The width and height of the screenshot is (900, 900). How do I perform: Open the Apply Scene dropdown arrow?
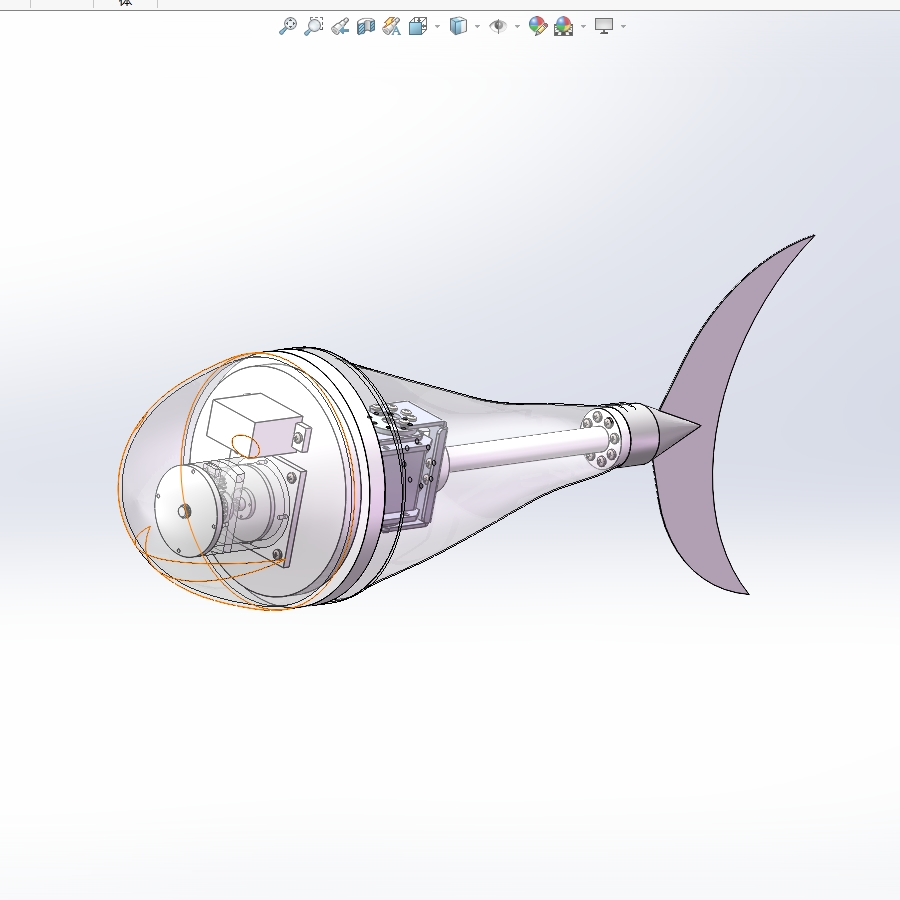[583, 26]
